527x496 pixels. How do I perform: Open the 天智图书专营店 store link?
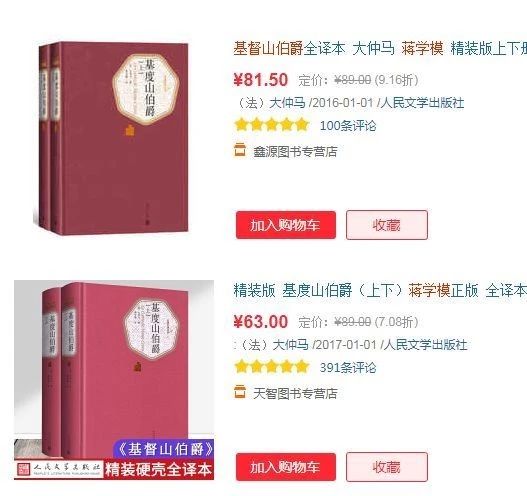coord(295,393)
